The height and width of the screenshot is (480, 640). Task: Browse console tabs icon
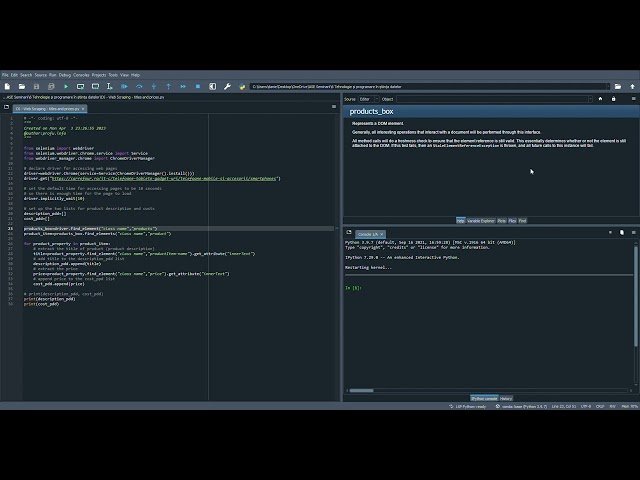[349, 232]
